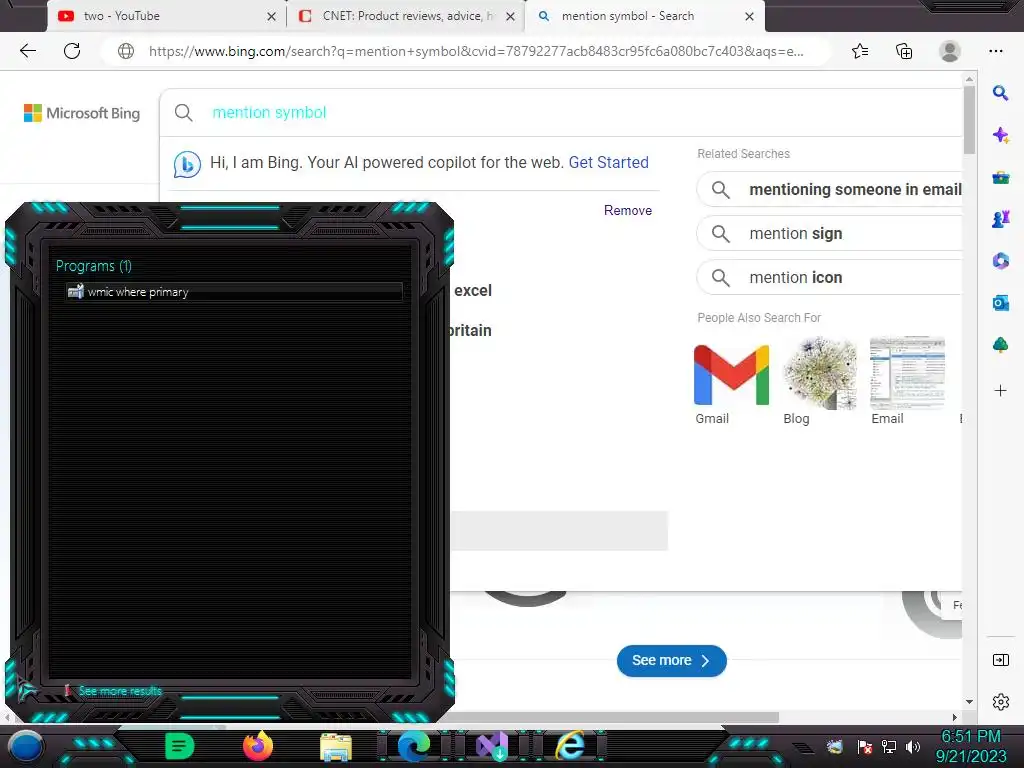The width and height of the screenshot is (1024, 768).
Task: Open the browser profile avatar
Action: point(950,51)
